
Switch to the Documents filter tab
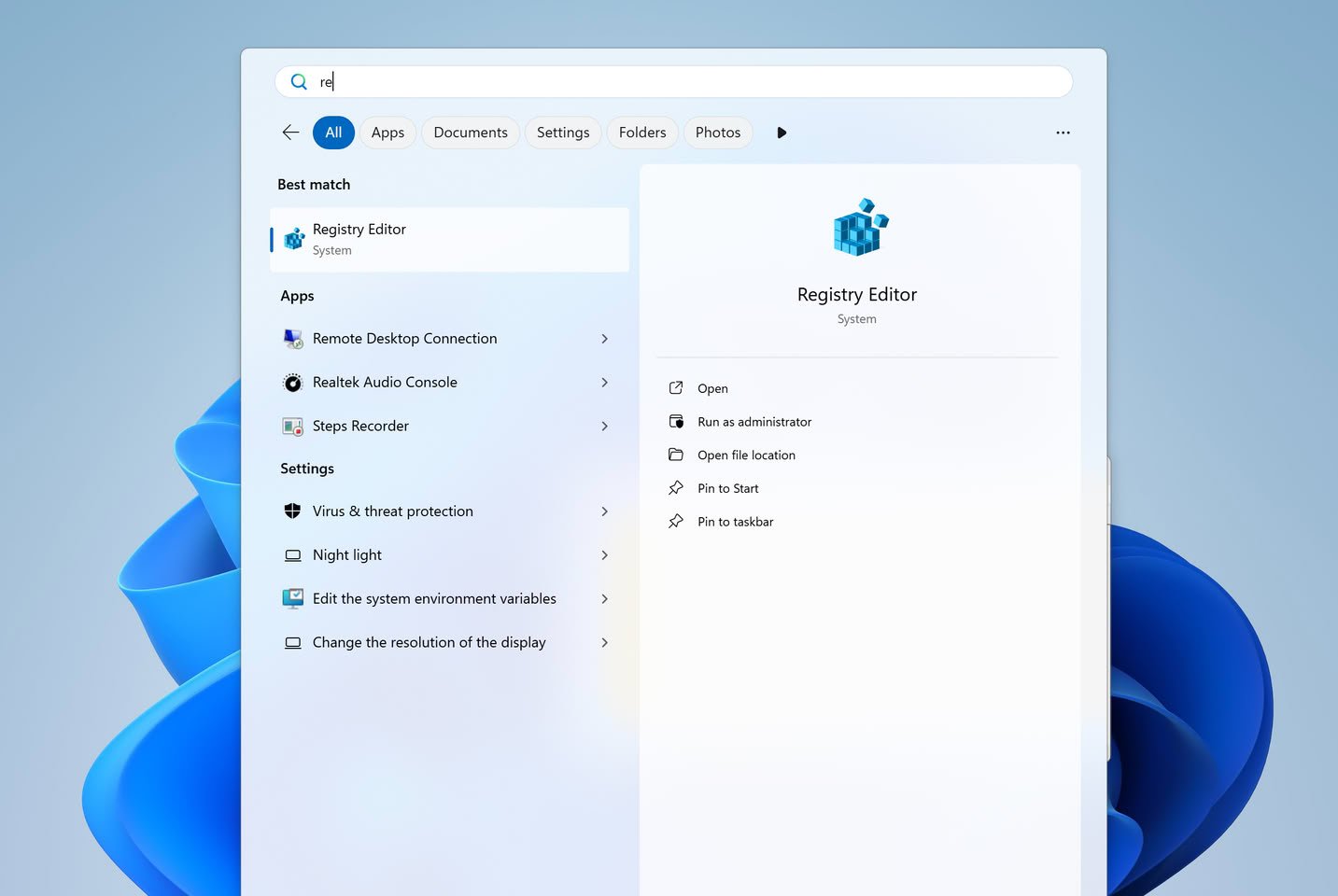(471, 133)
